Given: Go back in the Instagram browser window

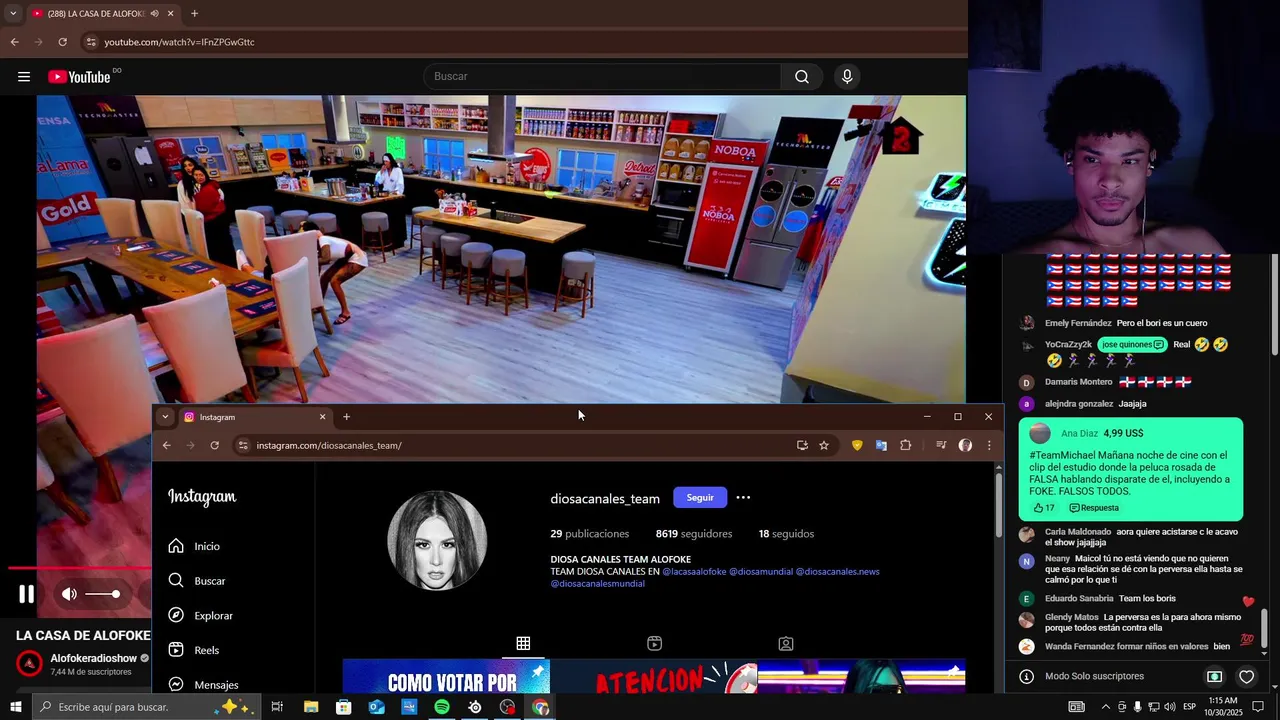Looking at the screenshot, I should 167,445.
